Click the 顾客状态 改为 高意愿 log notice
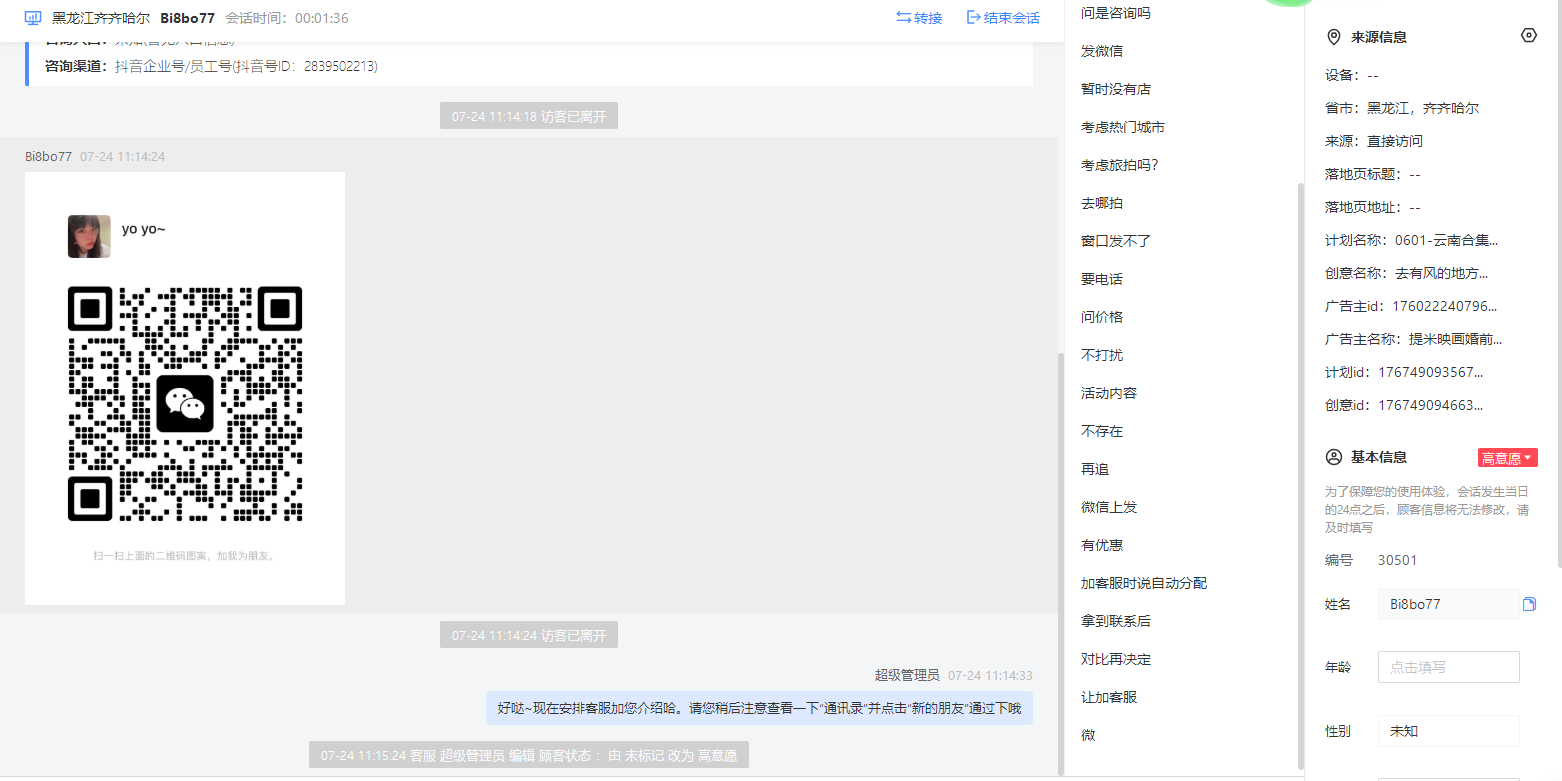The image size is (1562, 781). [528, 755]
